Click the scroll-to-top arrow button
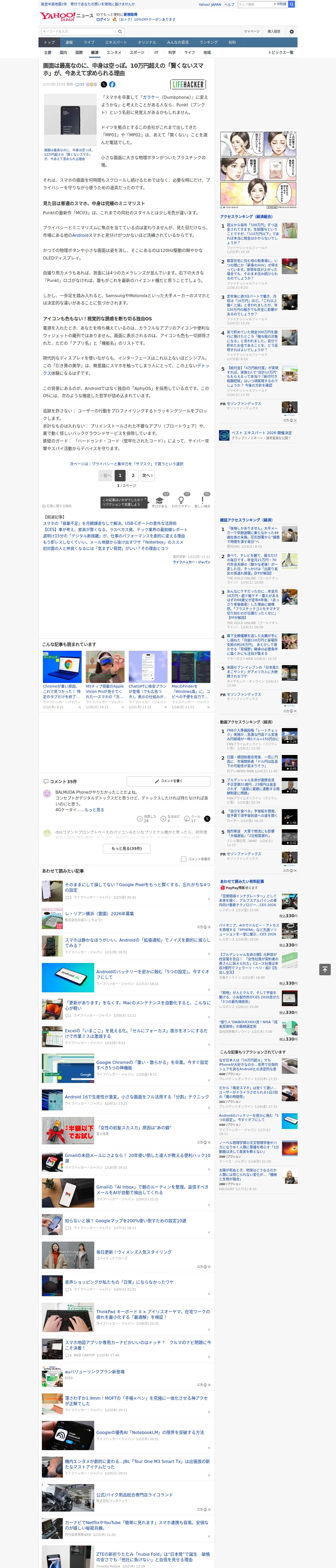Viewport: 336px width, 1568px height. point(325,970)
